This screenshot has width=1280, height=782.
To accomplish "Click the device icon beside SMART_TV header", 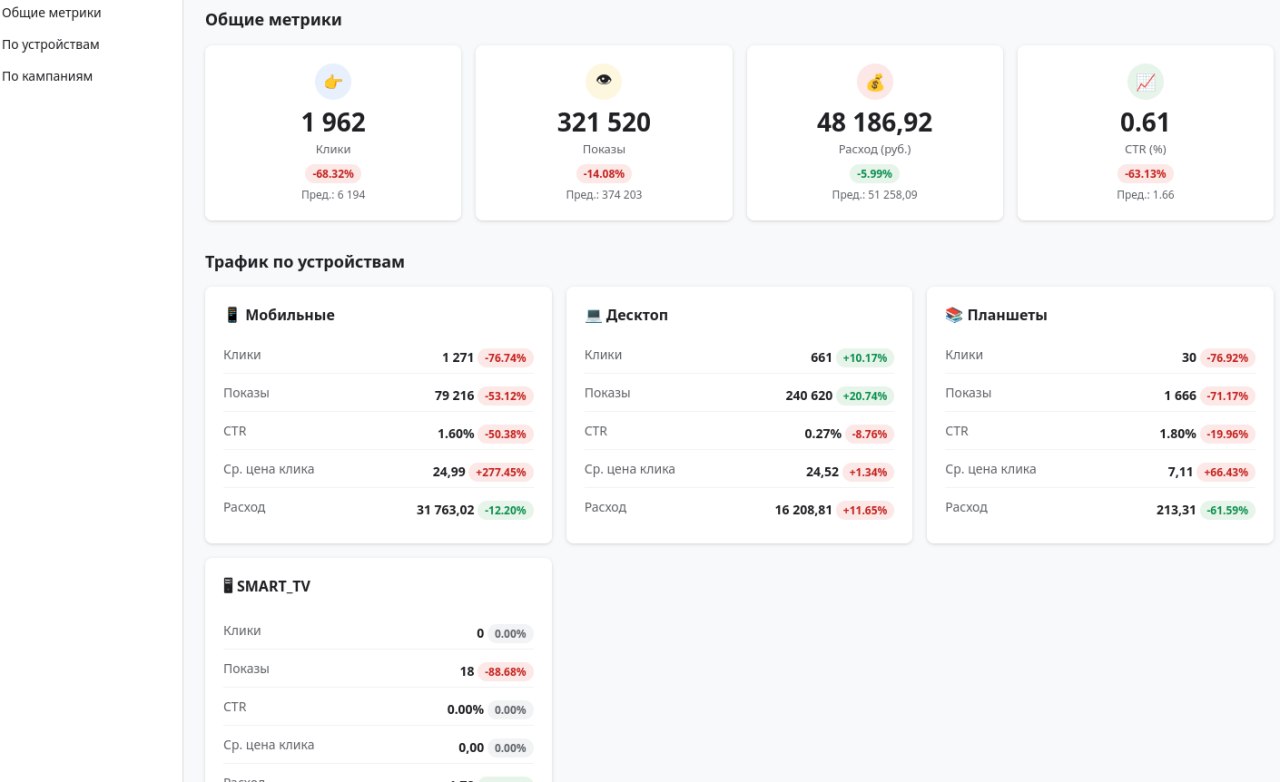I will pyautogui.click(x=229, y=585).
